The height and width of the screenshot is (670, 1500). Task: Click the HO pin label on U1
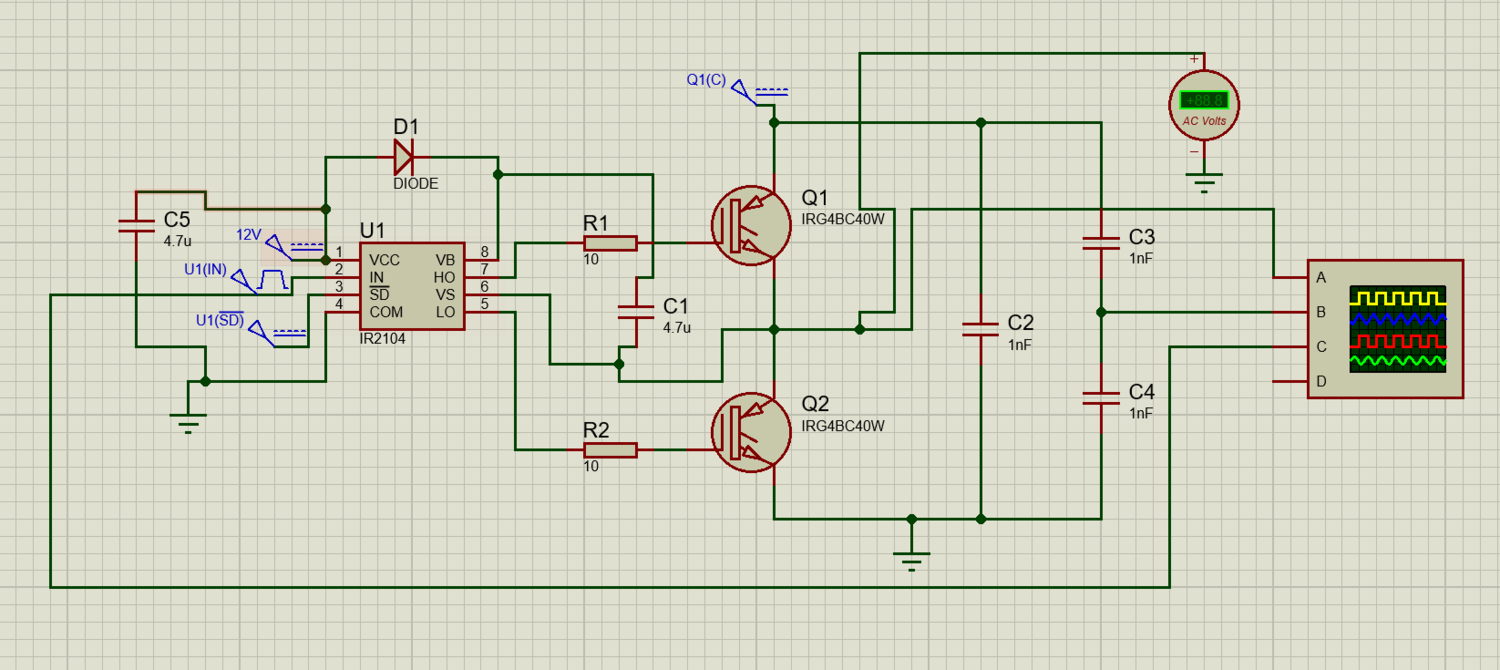tap(445, 277)
